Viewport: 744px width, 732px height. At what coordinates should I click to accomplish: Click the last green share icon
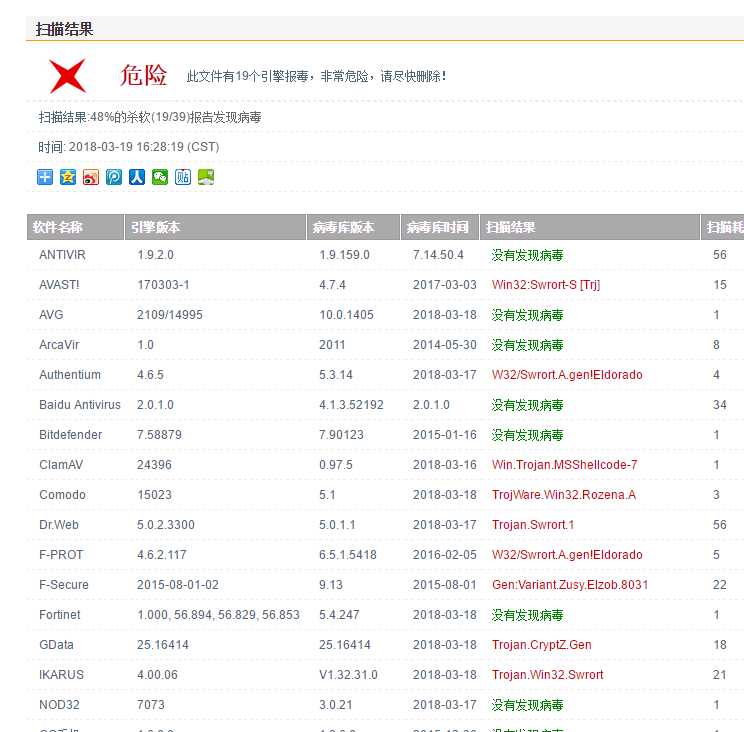[x=206, y=177]
